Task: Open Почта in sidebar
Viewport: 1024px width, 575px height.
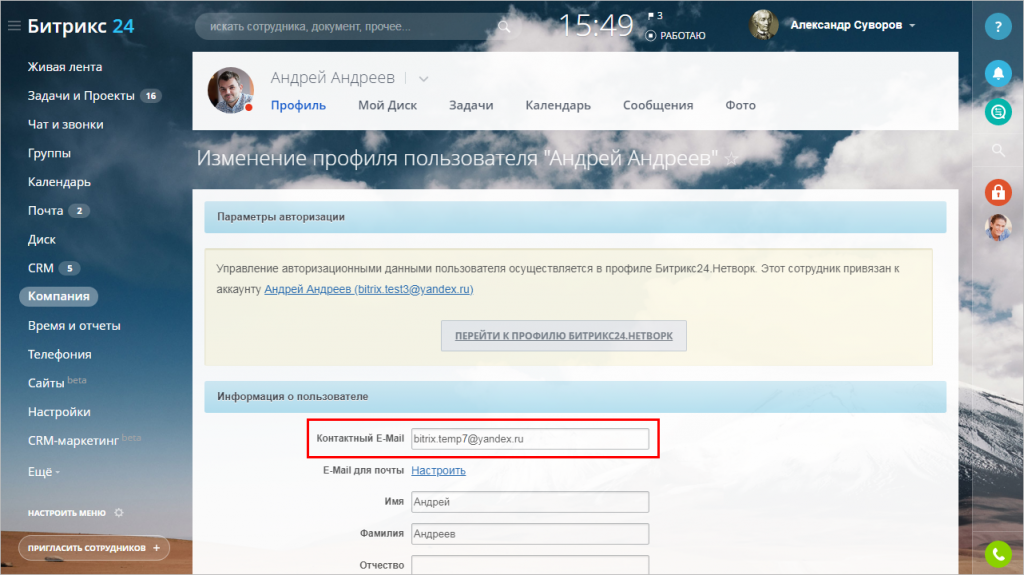Action: point(45,210)
